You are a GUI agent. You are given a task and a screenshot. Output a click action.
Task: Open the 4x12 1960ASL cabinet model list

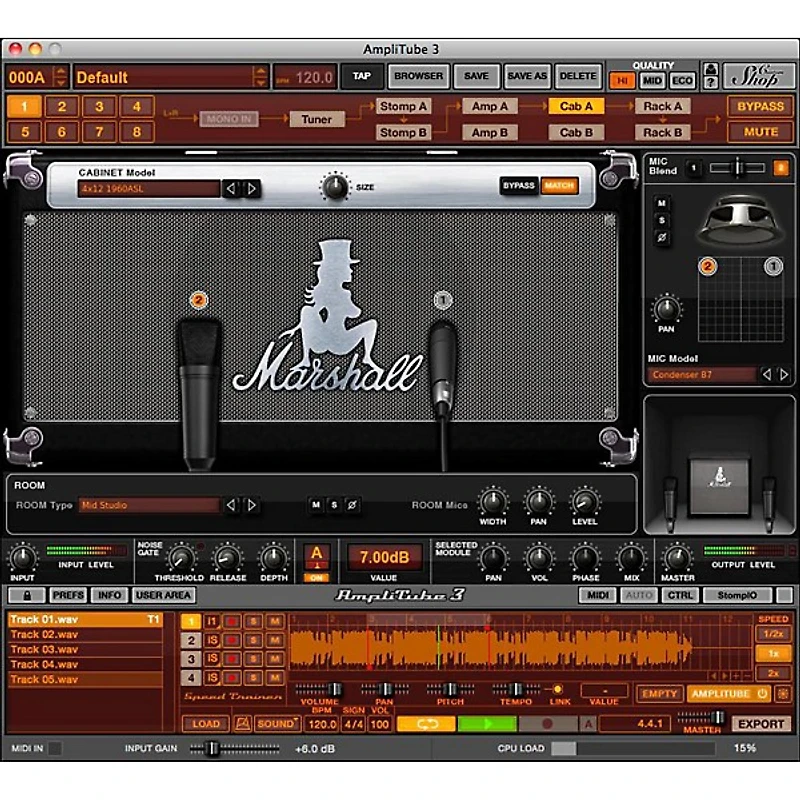(x=148, y=188)
